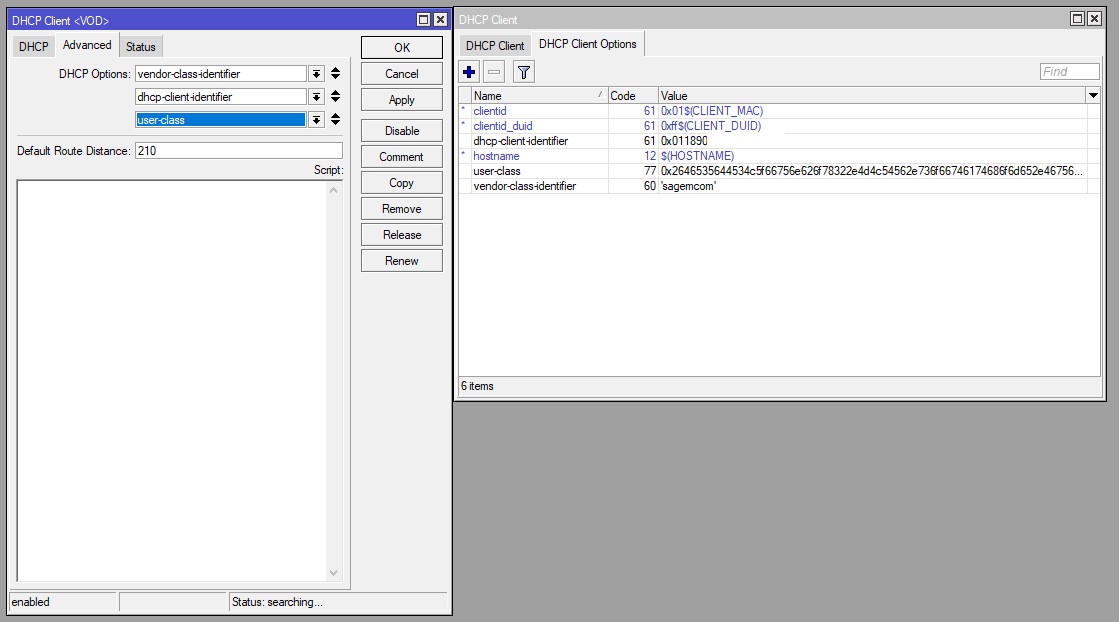1119x622 pixels.
Task: Click the Cancel button
Action: click(402, 73)
